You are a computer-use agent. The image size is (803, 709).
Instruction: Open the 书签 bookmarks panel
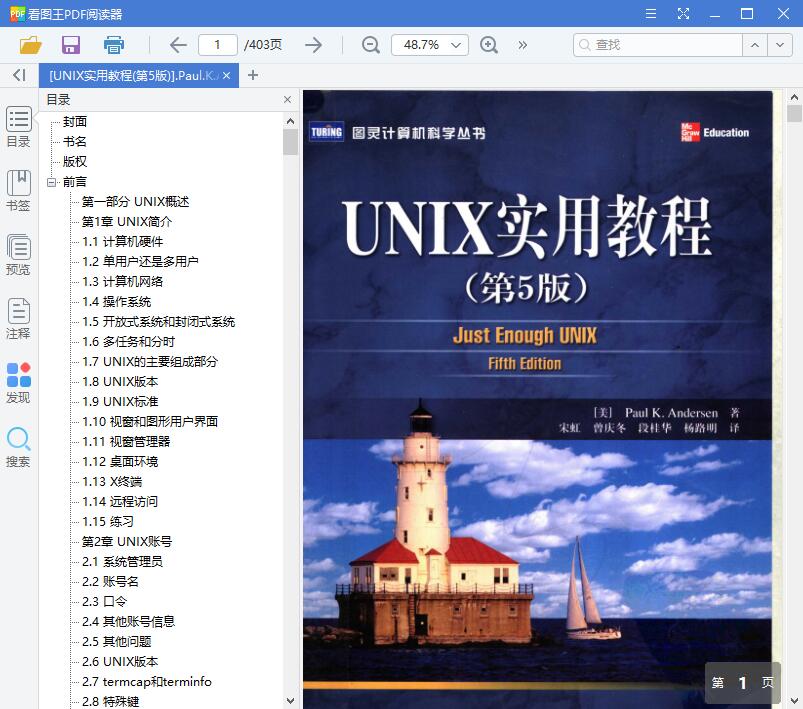tap(18, 191)
